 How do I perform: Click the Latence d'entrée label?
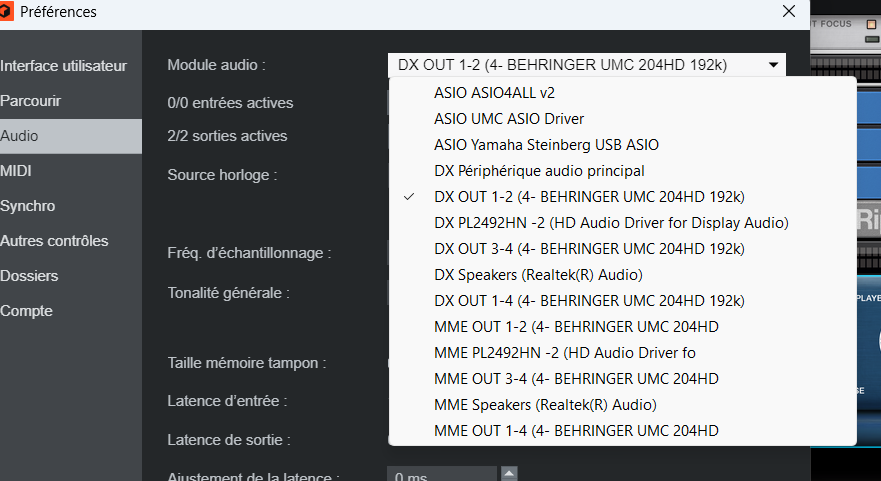[227, 401]
